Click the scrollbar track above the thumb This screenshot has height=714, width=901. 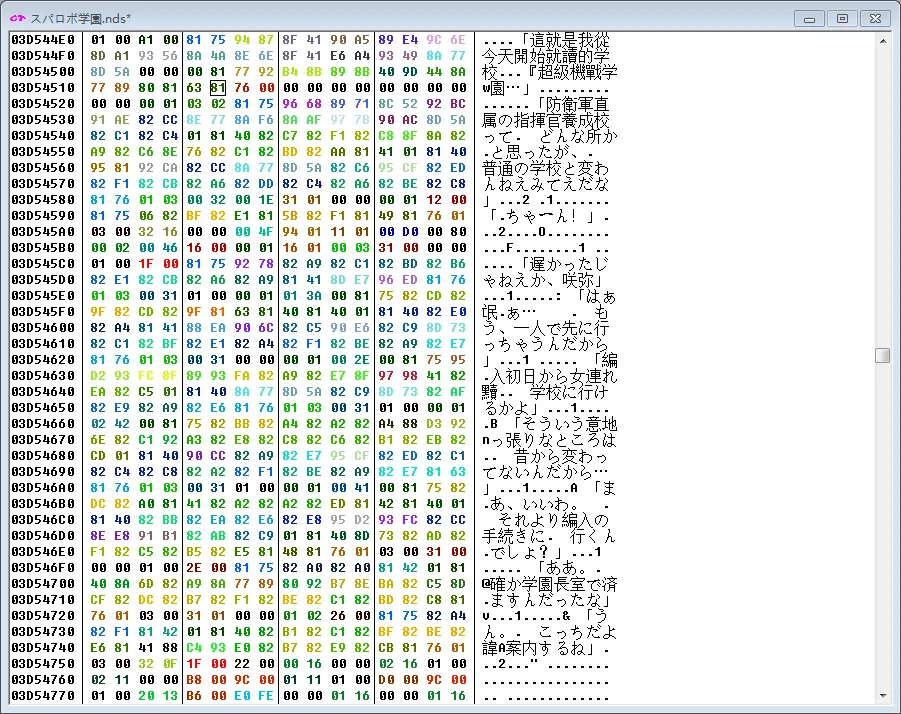pyautogui.click(x=881, y=200)
